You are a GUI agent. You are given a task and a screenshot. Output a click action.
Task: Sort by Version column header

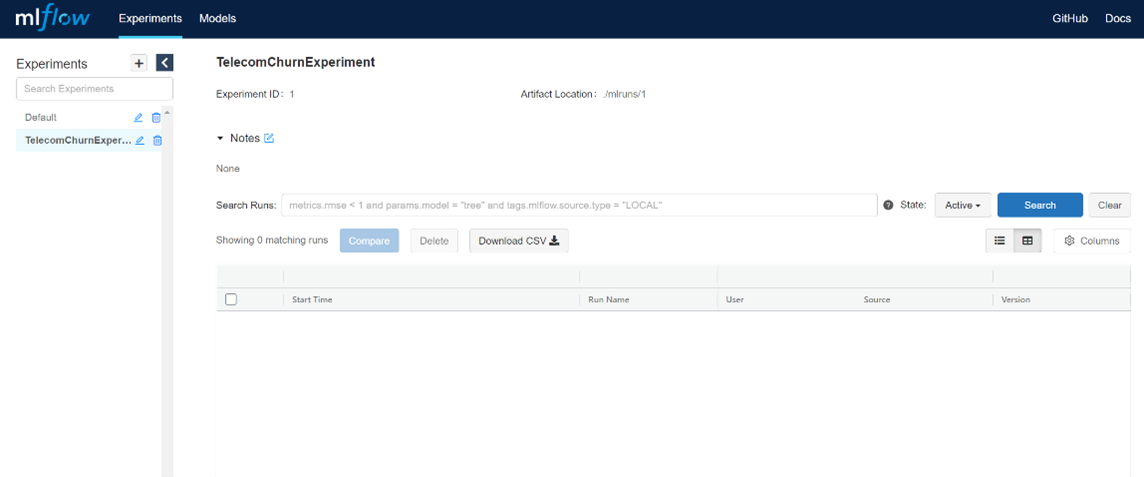point(1016,300)
